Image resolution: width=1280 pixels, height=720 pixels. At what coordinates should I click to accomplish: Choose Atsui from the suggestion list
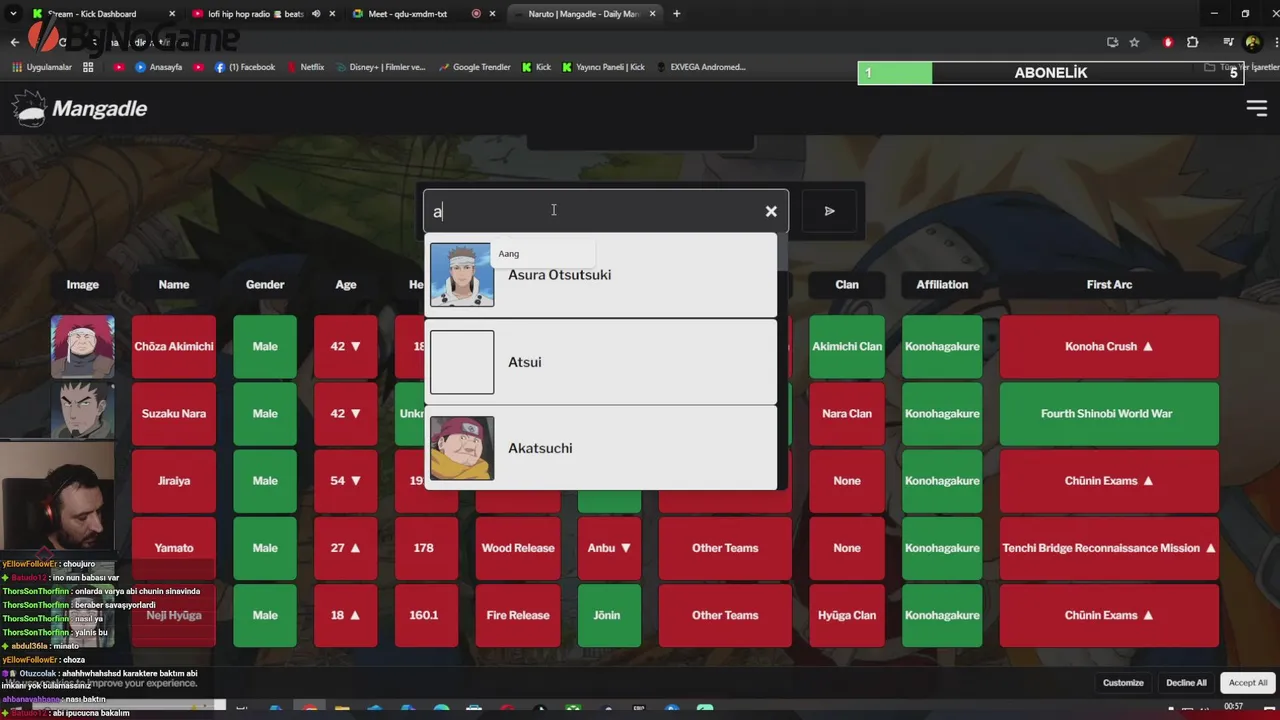pos(600,362)
